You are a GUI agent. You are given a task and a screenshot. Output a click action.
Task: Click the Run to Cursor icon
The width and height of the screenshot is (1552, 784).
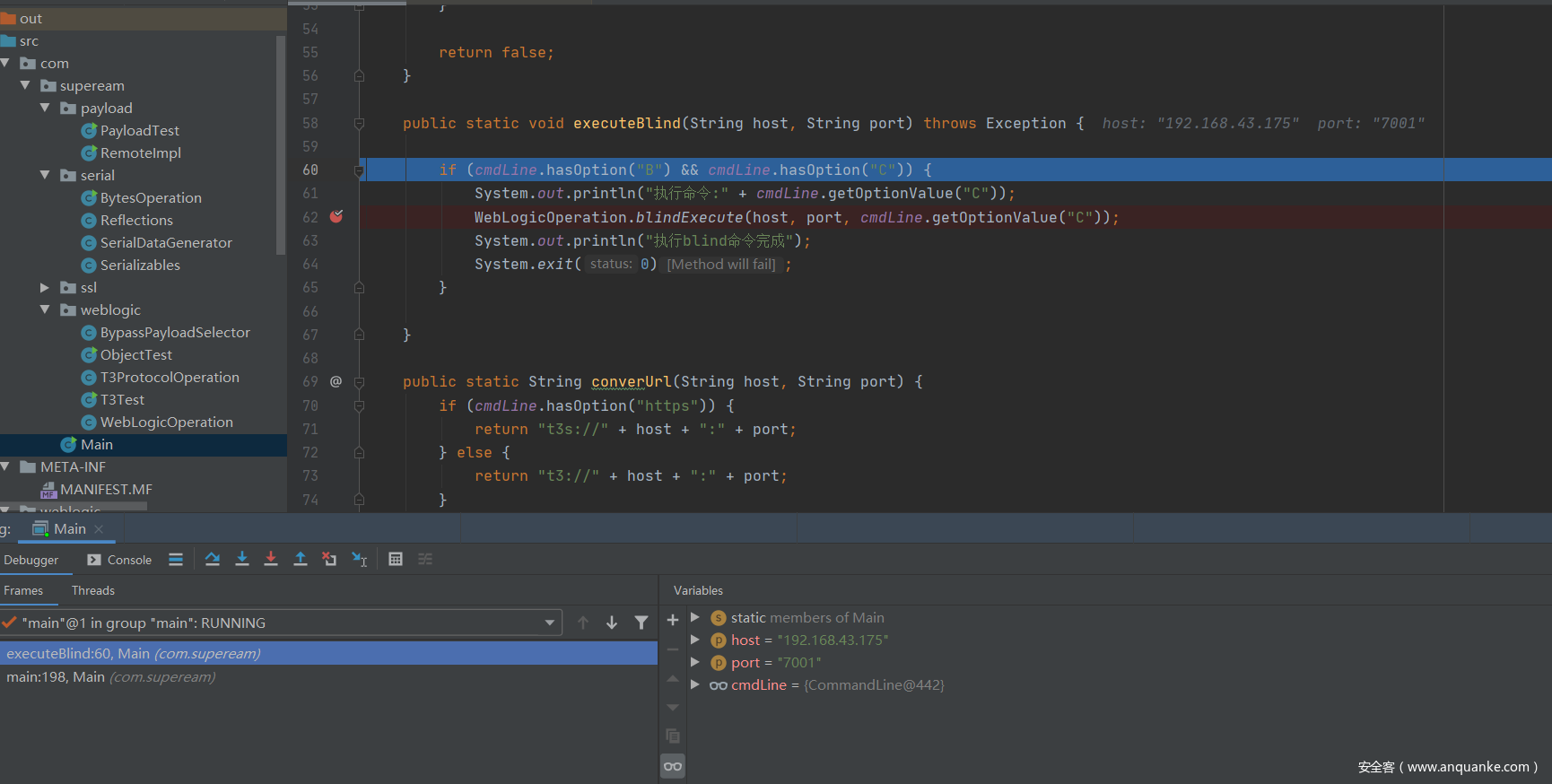(x=360, y=559)
